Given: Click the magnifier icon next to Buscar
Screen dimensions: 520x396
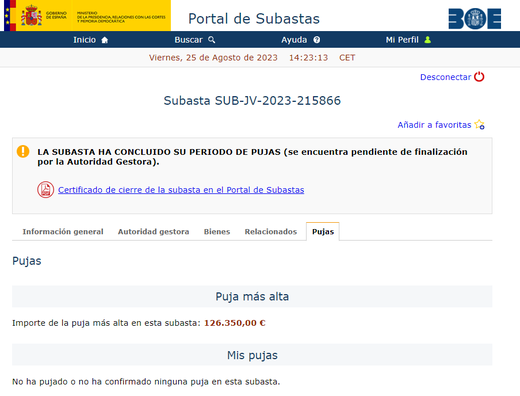Looking at the screenshot, I should tap(212, 40).
